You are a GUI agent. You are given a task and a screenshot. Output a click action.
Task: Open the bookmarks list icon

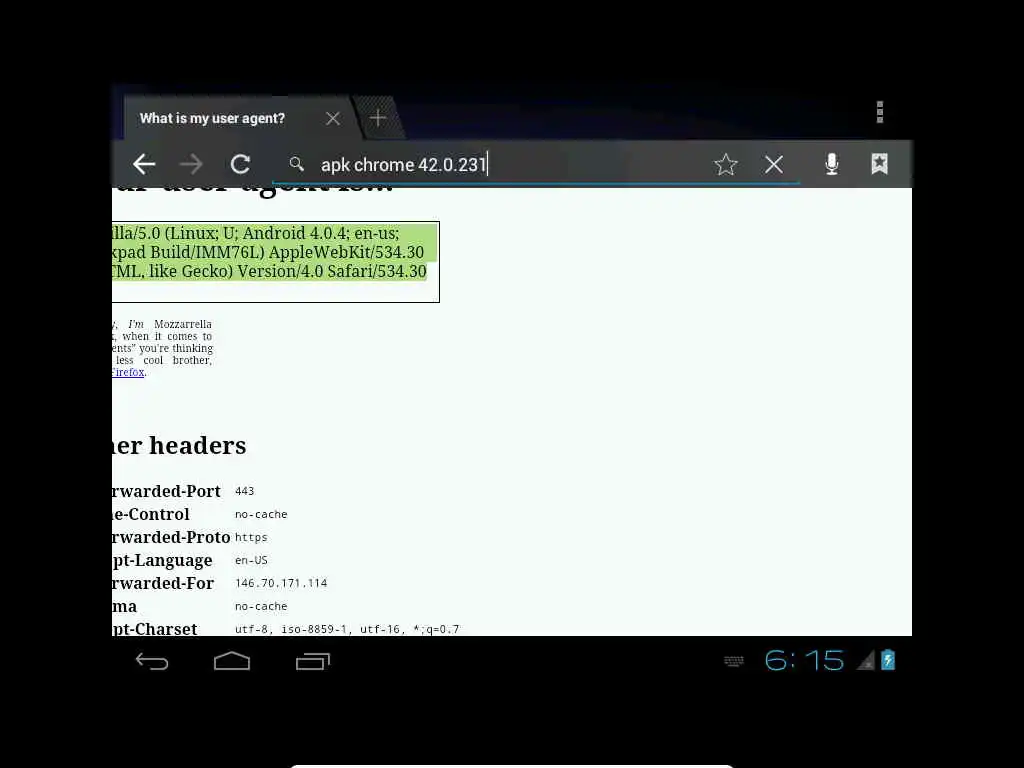880,164
